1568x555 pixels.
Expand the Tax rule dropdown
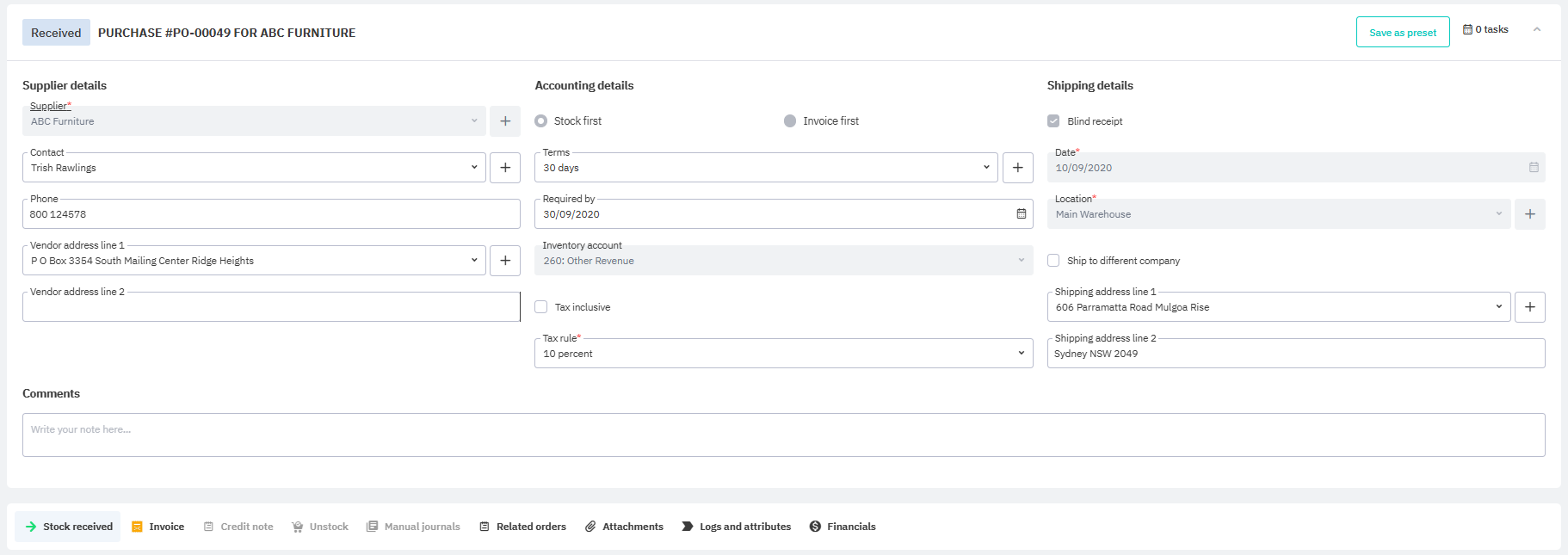(x=783, y=354)
